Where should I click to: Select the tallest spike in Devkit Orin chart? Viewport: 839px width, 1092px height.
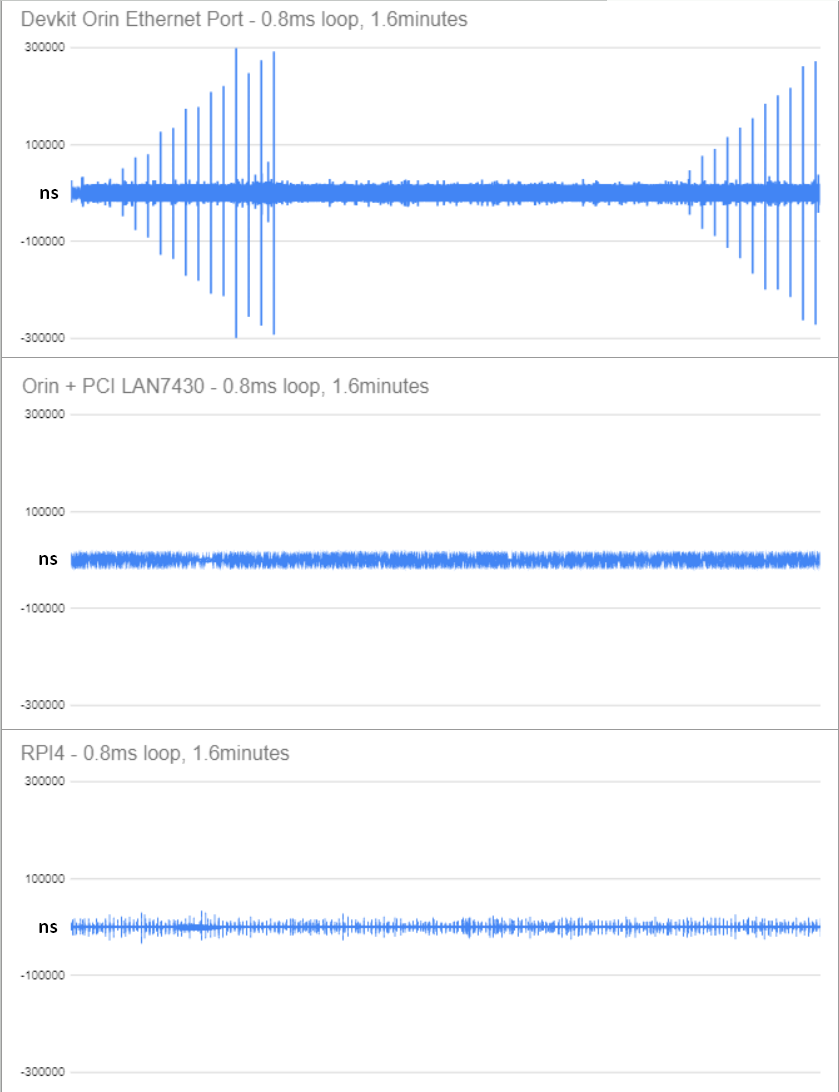point(236,193)
